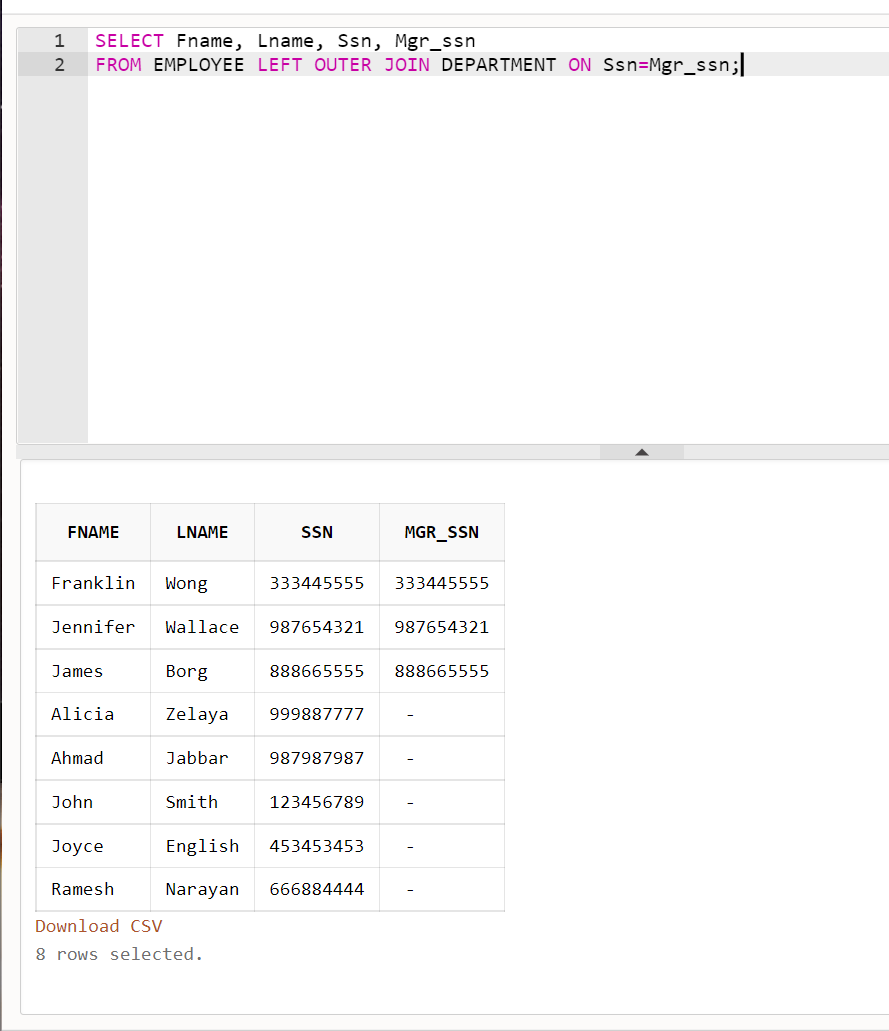Select the John cell
Image resolution: width=889 pixels, height=1031 pixels.
pos(93,802)
